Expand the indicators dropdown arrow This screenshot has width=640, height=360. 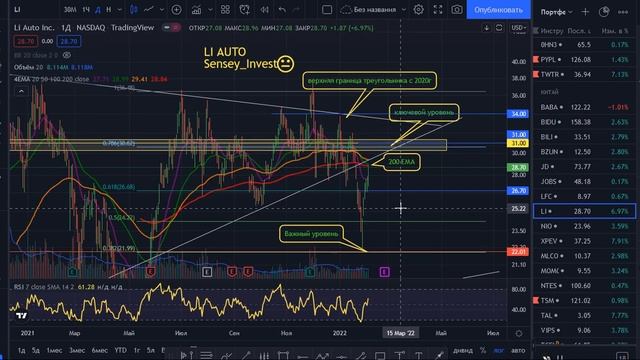pyautogui.click(x=210, y=9)
